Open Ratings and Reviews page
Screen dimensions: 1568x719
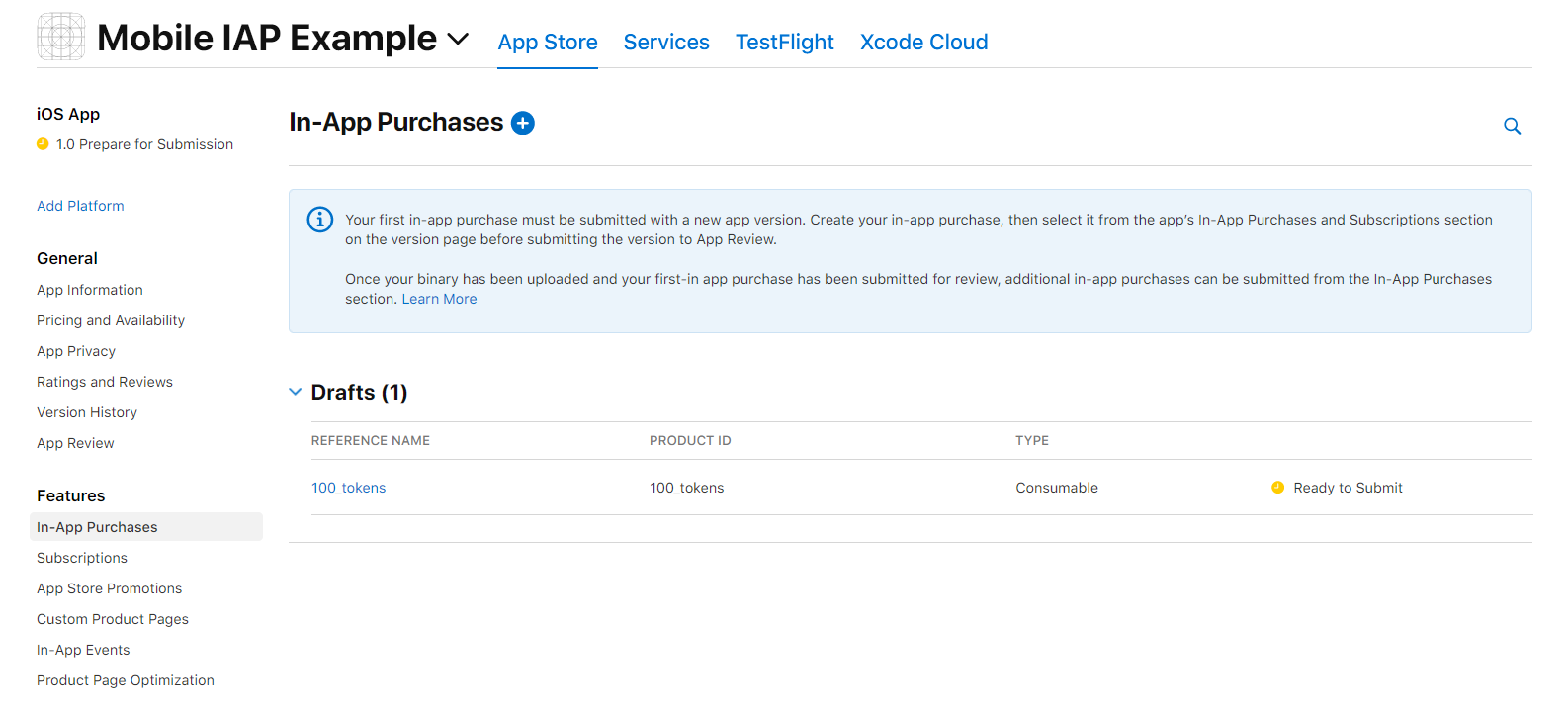coord(105,382)
